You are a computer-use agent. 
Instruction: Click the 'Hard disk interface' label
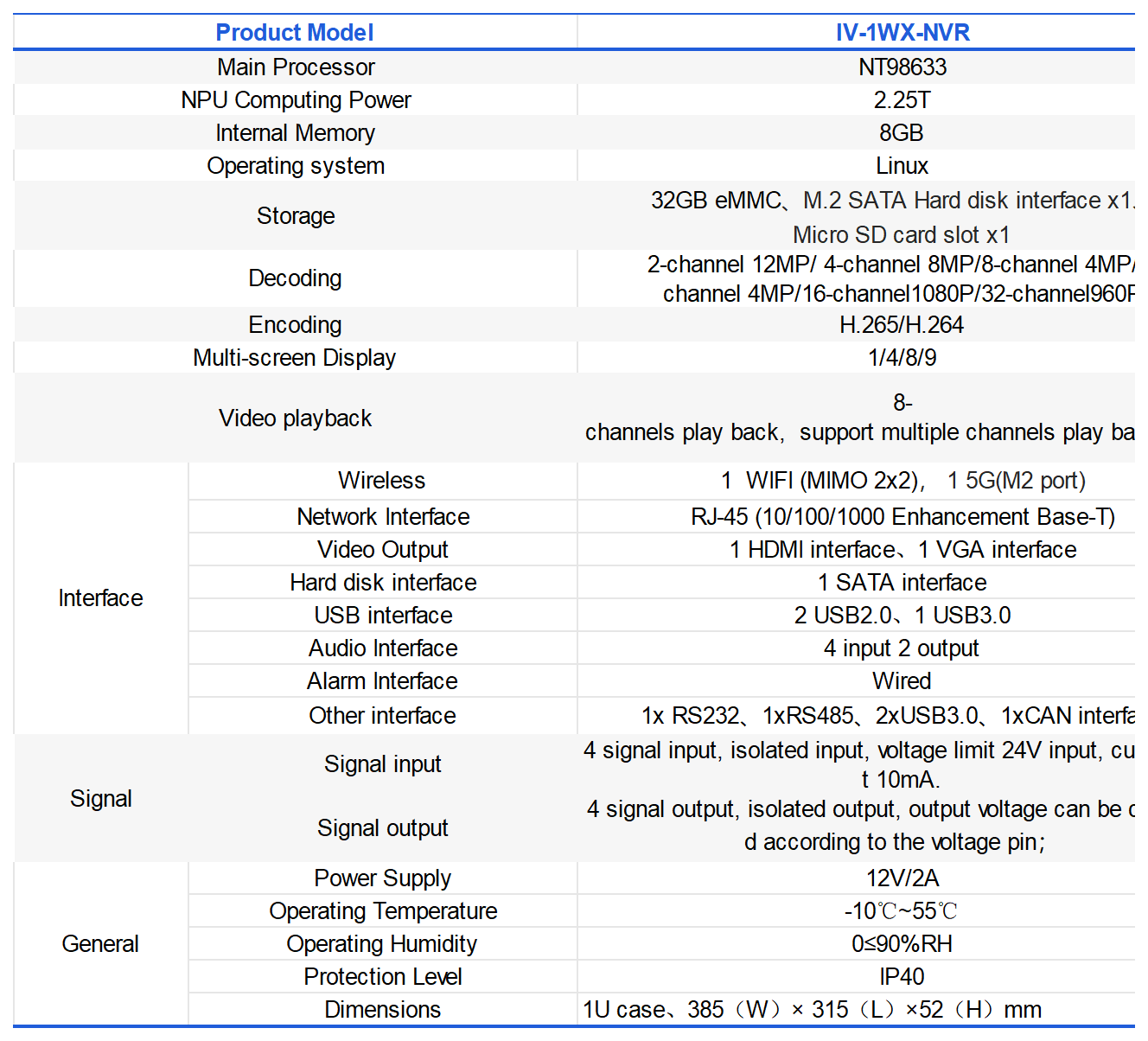point(383,583)
